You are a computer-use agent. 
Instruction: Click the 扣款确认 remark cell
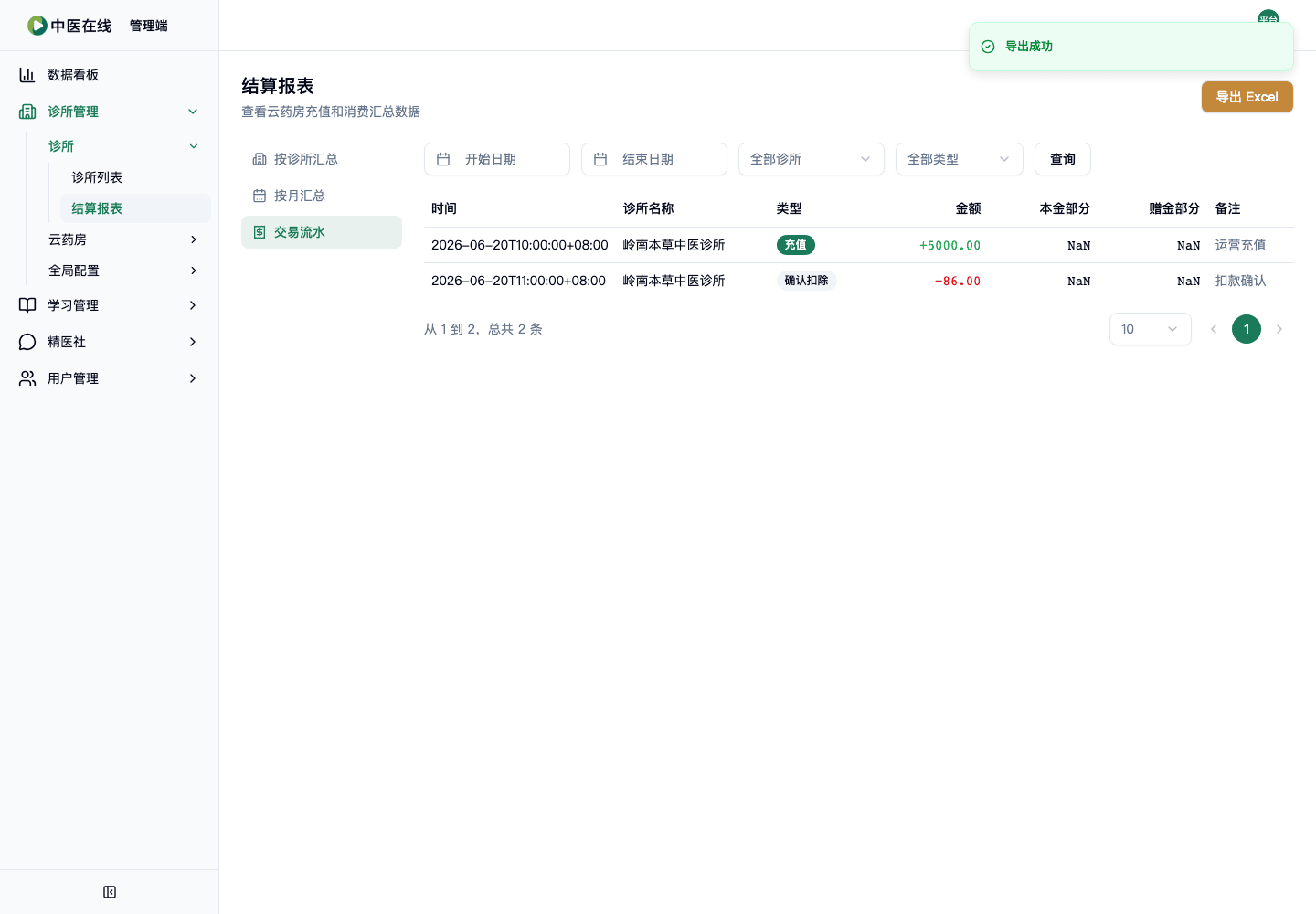(x=1241, y=281)
